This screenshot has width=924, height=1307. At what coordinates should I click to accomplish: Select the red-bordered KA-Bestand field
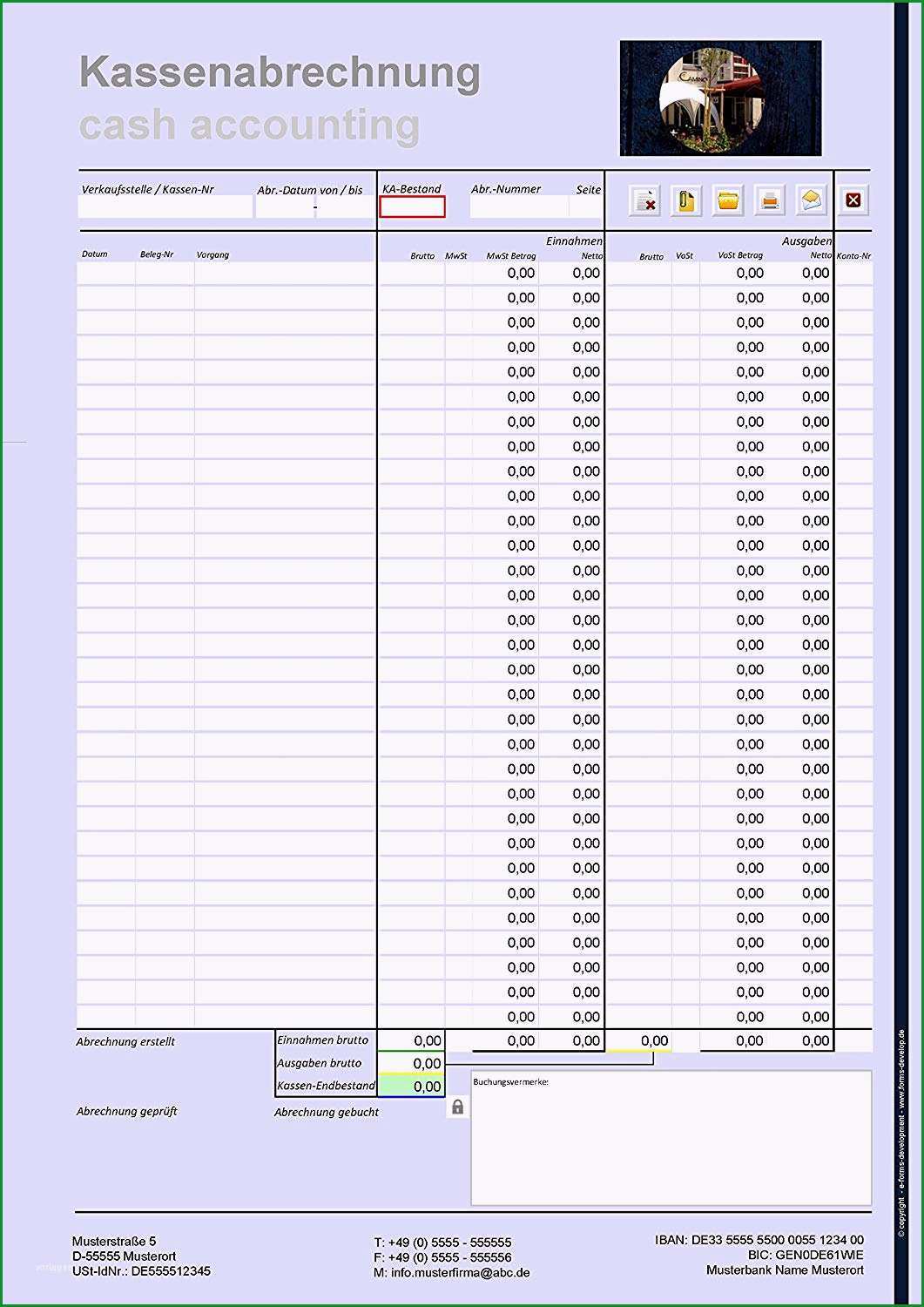[x=412, y=207]
